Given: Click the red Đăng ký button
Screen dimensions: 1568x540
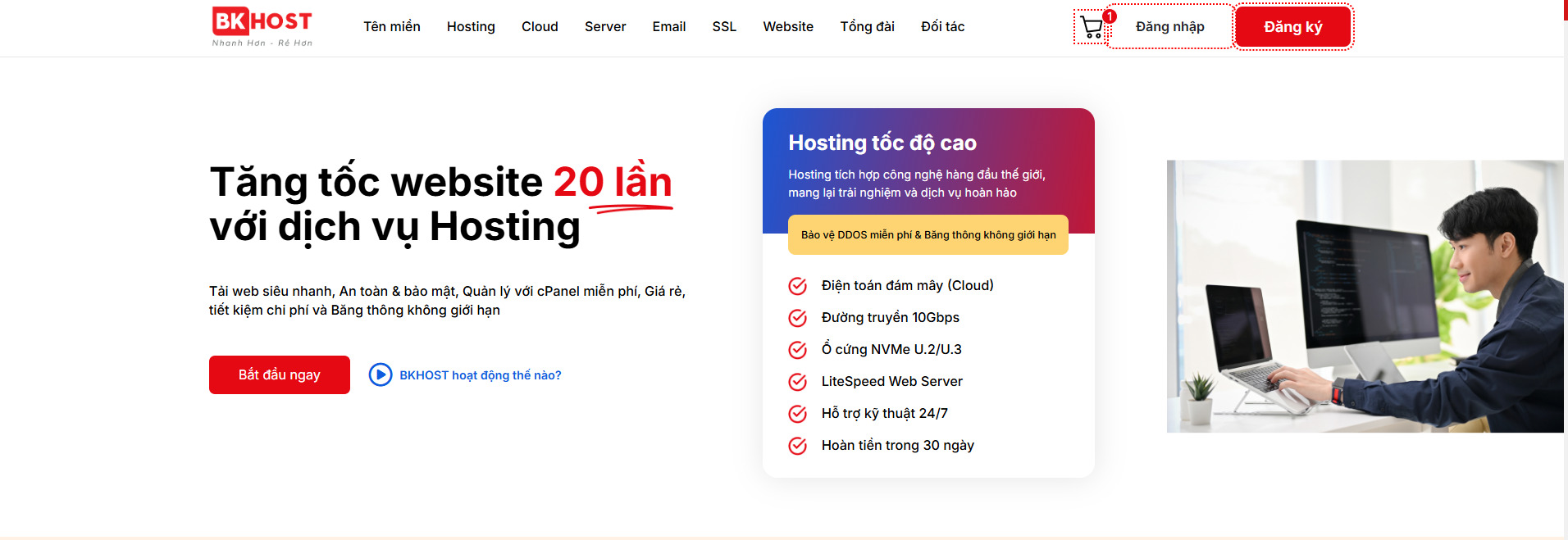Looking at the screenshot, I should coord(1293,27).
